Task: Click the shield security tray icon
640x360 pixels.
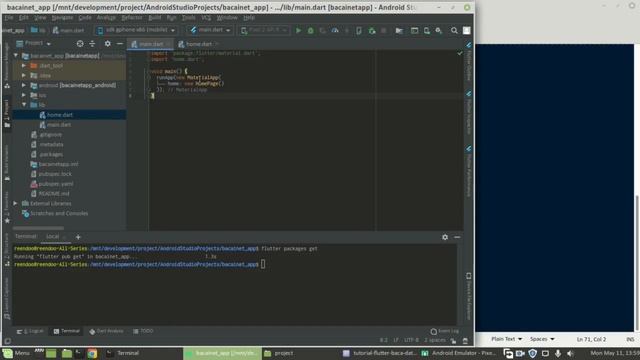Action: click(x=533, y=353)
